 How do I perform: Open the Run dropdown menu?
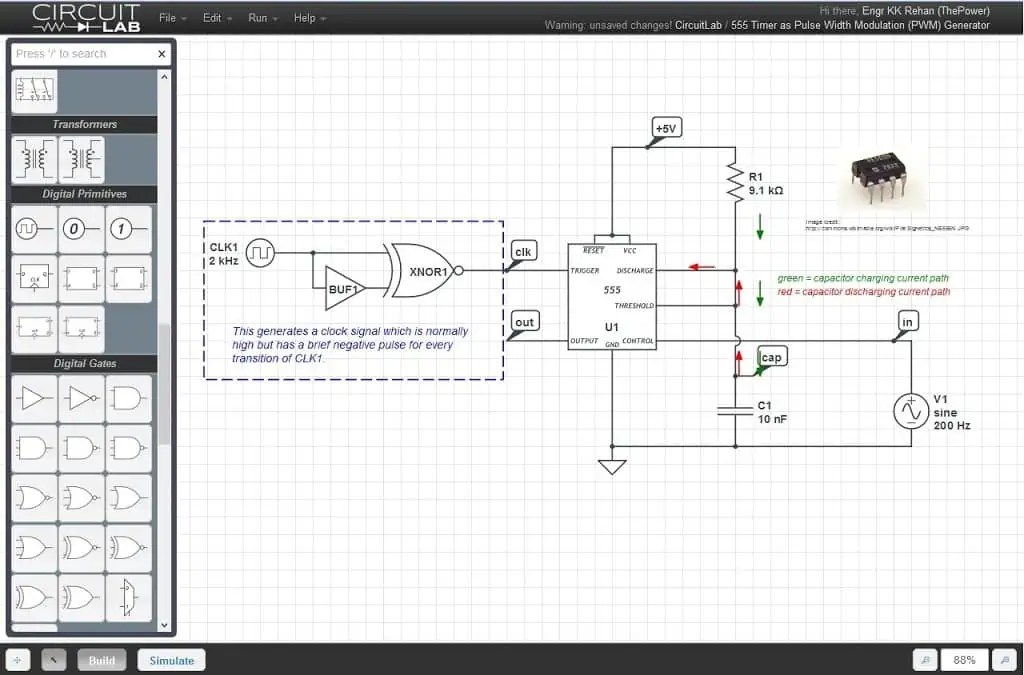258,17
